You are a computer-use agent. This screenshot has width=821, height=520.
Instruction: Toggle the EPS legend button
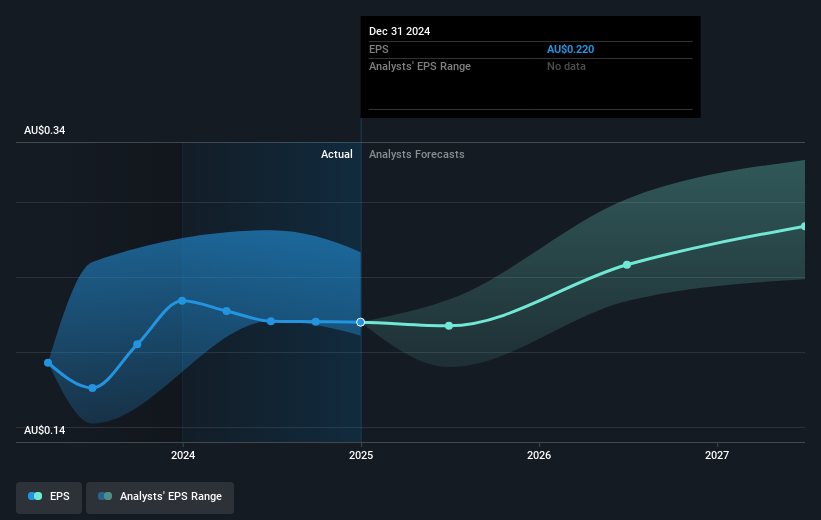coord(49,497)
